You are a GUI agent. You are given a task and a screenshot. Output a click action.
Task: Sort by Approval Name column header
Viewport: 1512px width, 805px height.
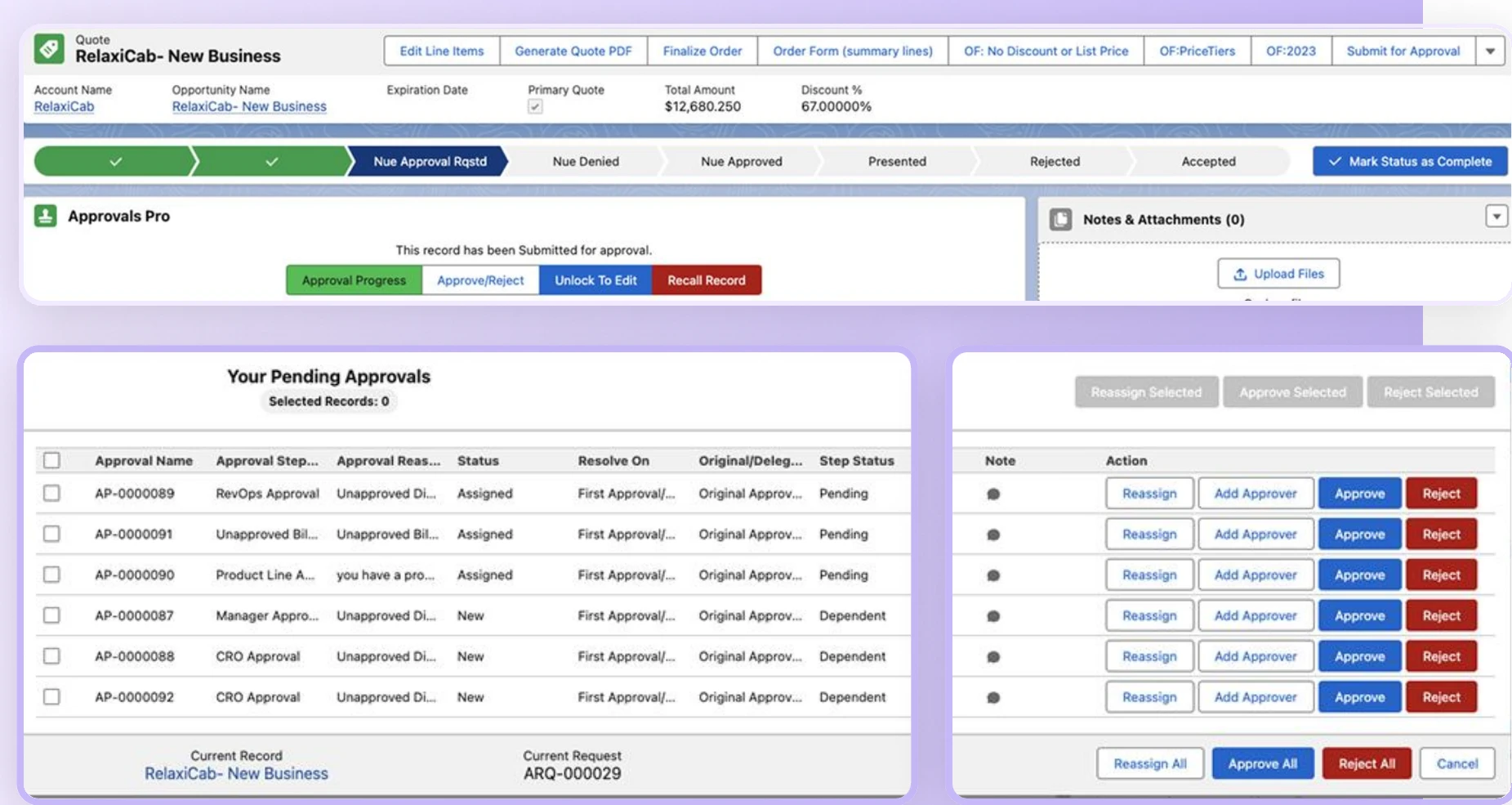pyautogui.click(x=144, y=461)
